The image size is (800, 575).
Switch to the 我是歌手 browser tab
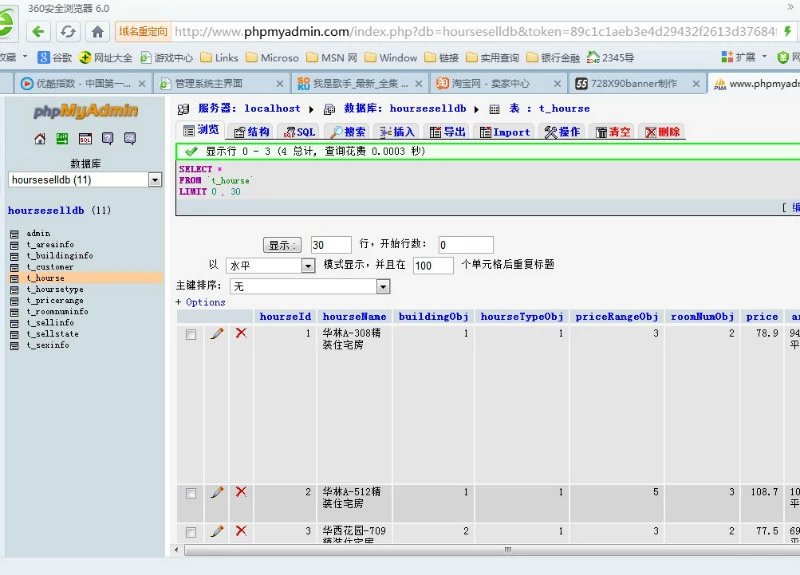point(360,83)
